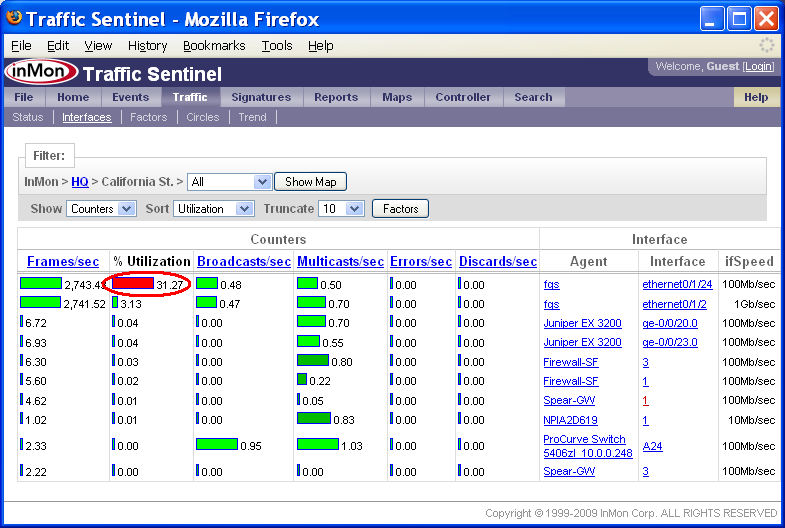The height and width of the screenshot is (528, 785).
Task: Open the ethernet0/1/2 interface link
Action: point(674,304)
